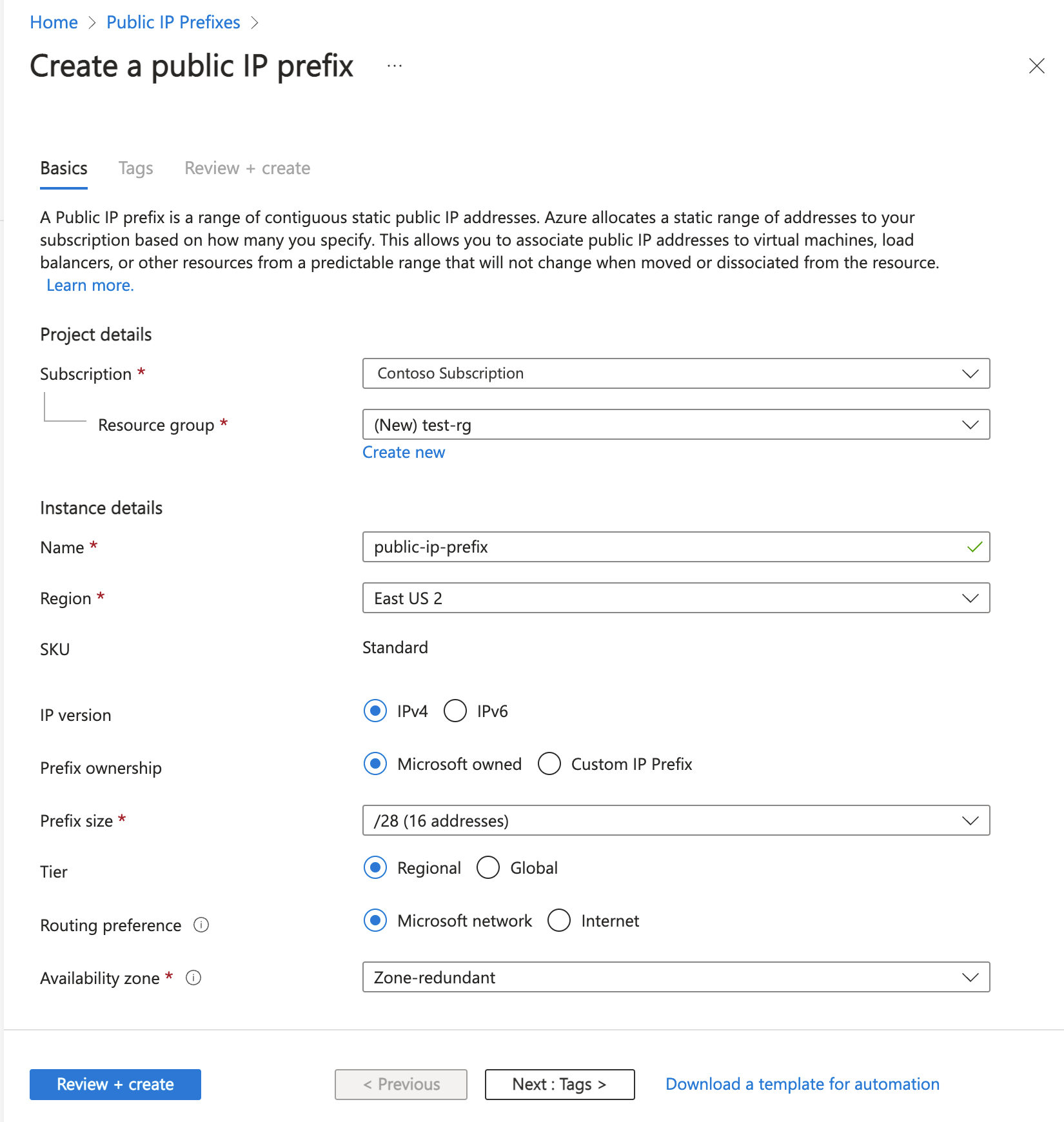Select the Global tier

pos(488,868)
